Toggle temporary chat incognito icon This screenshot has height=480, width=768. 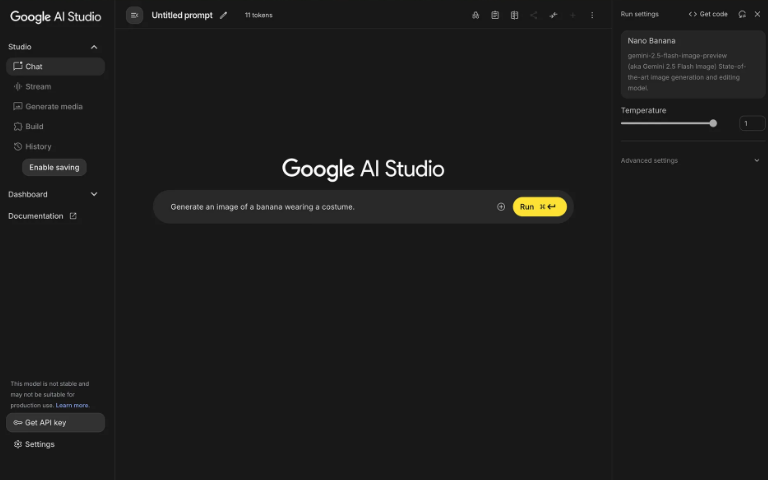click(x=475, y=15)
